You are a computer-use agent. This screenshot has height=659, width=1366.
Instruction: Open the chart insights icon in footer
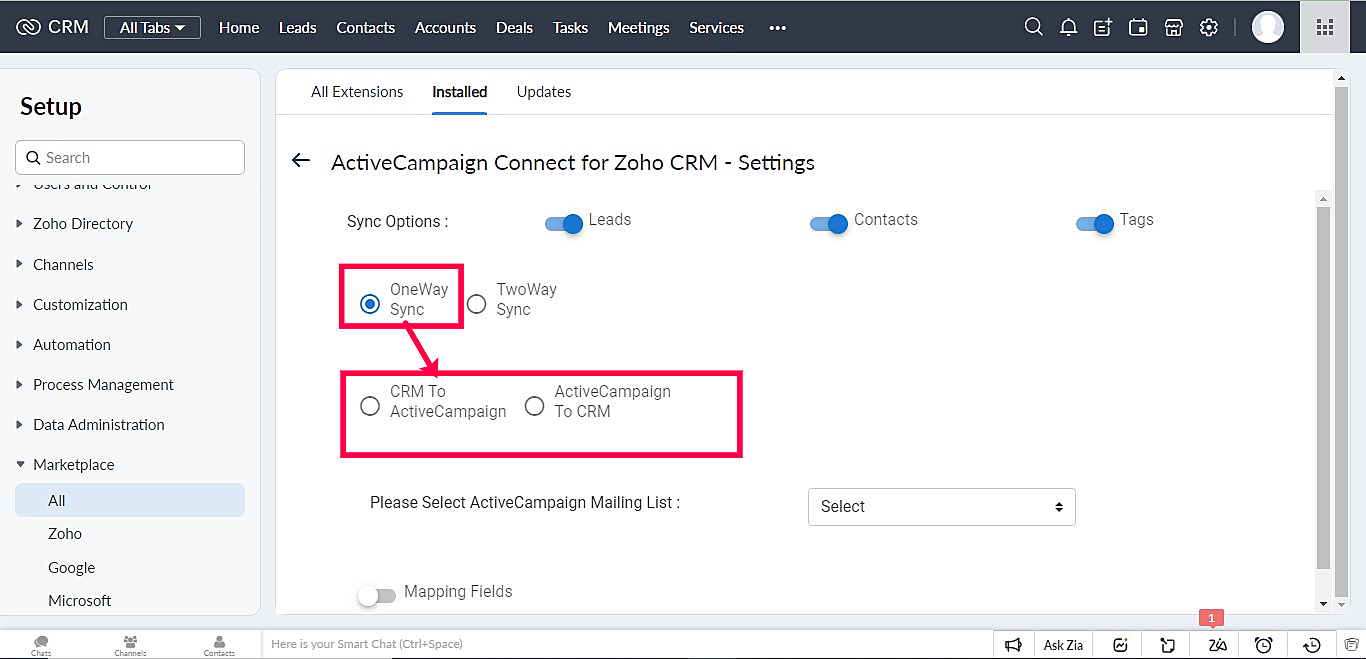[x=1121, y=645]
